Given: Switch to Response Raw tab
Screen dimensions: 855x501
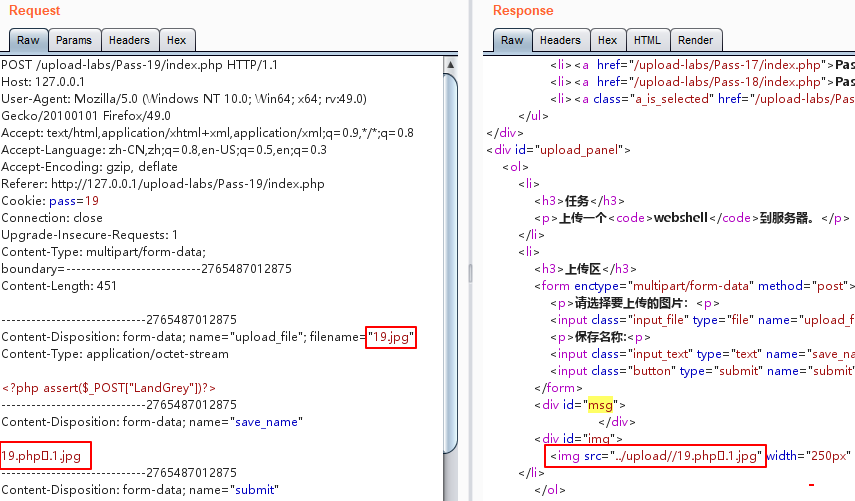Looking at the screenshot, I should (x=512, y=40).
